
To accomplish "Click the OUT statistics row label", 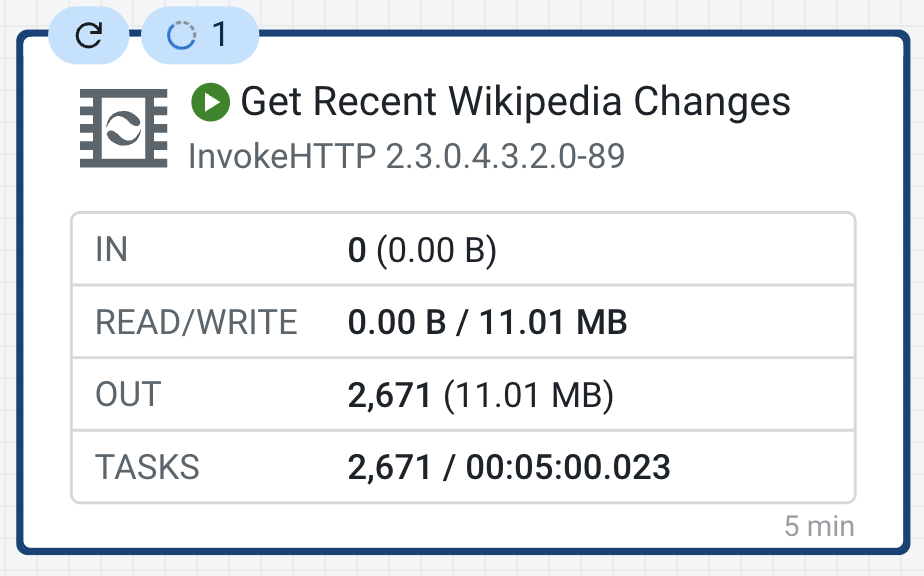I will (127, 394).
